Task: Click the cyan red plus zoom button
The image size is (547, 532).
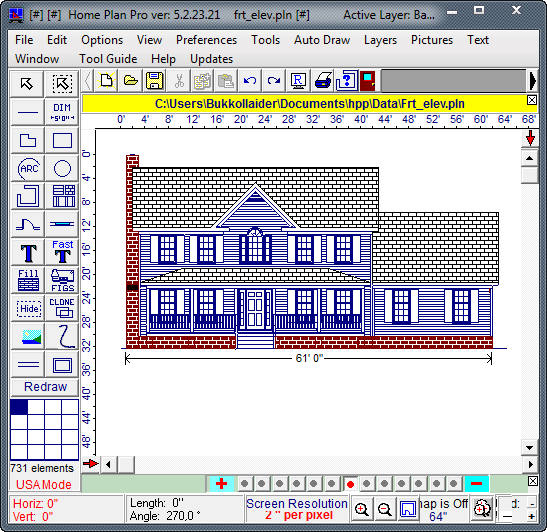Action: (x=221, y=484)
